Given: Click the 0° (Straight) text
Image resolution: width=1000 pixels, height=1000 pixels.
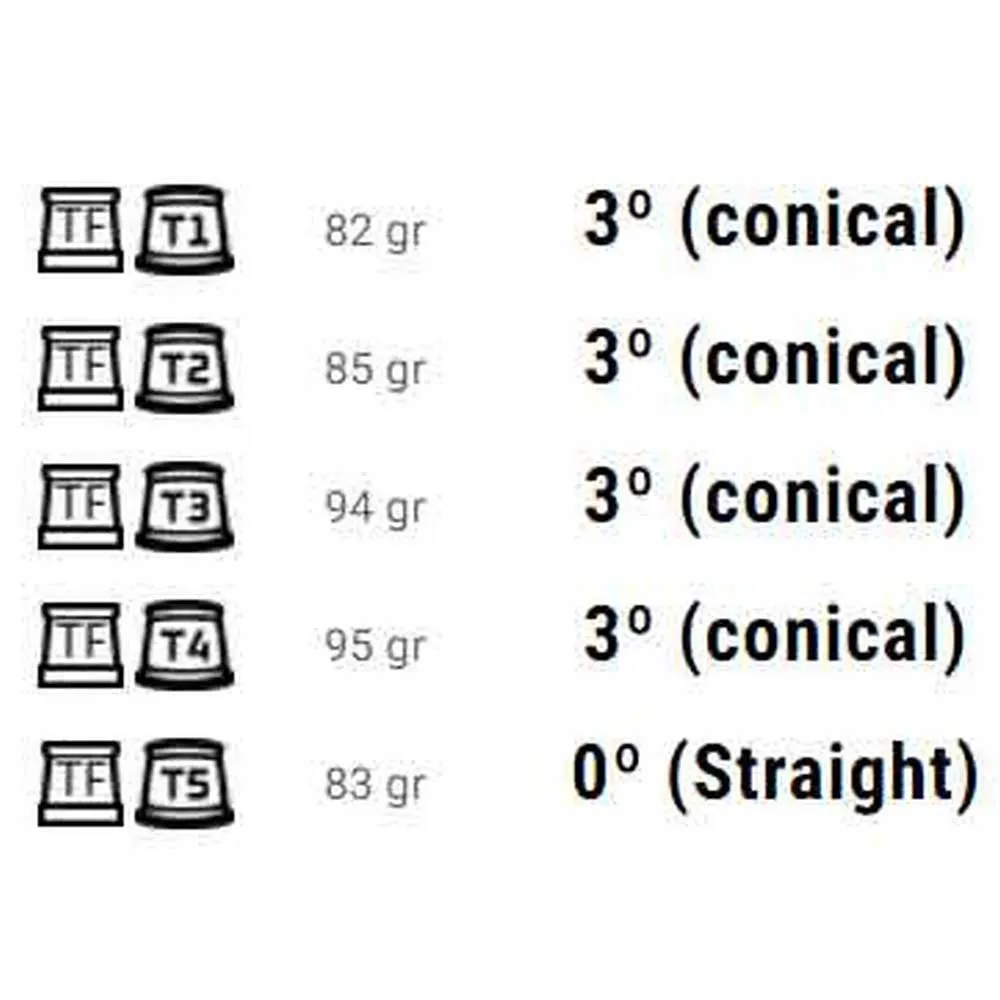Looking at the screenshot, I should [x=774, y=775].
